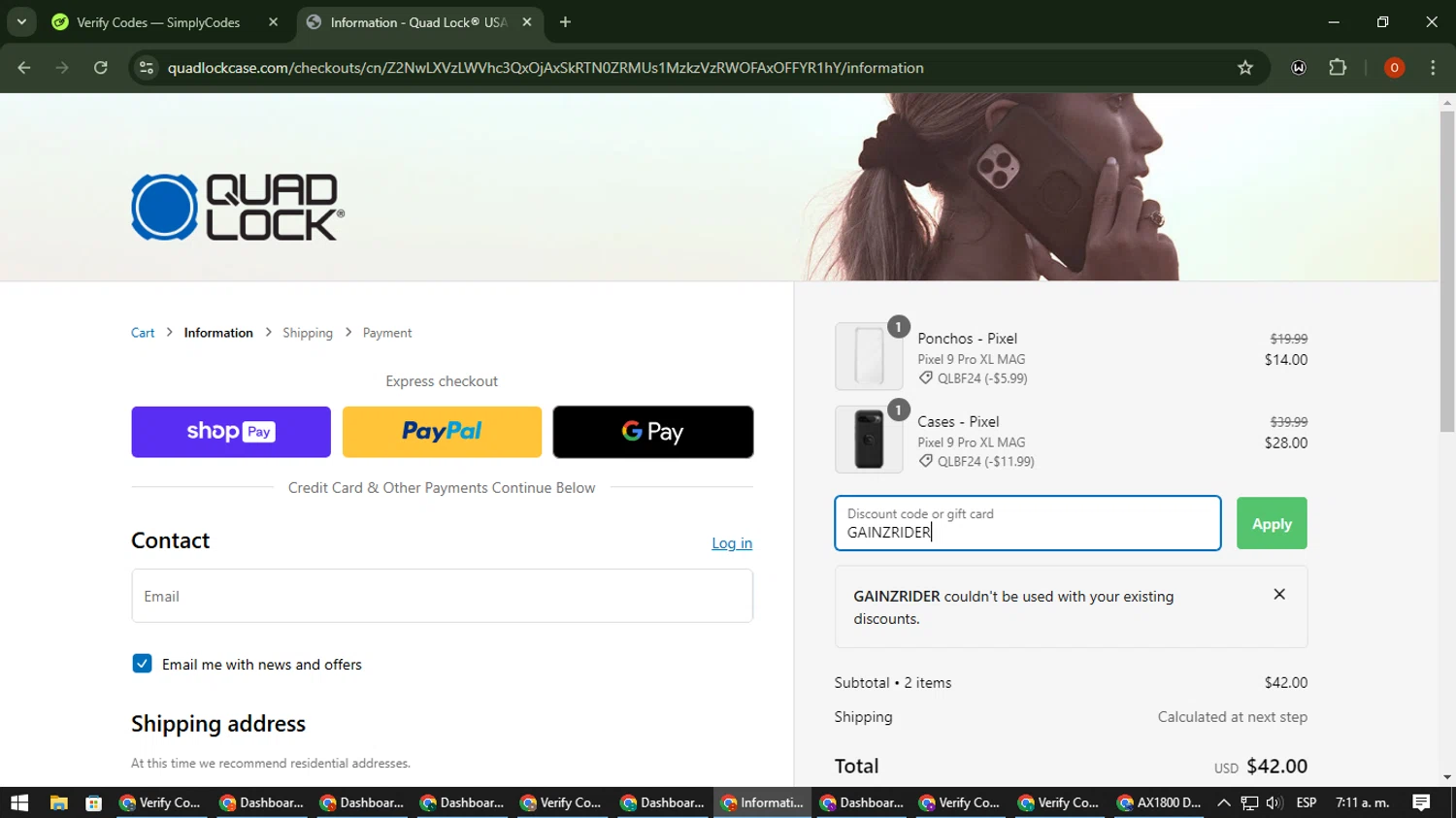Open the volume control in system tray

1274,802
